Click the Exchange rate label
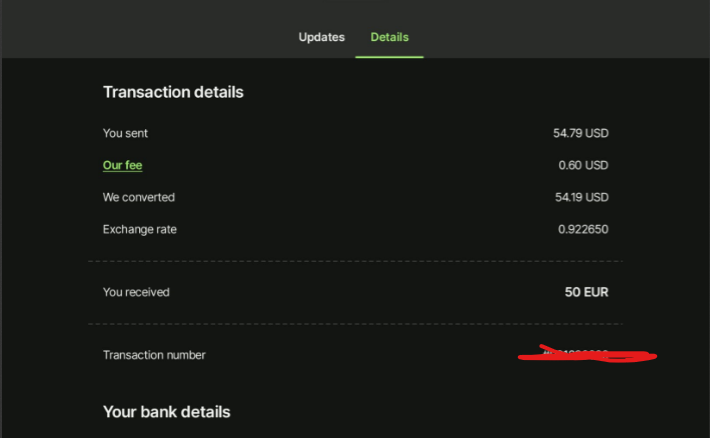 pyautogui.click(x=140, y=229)
